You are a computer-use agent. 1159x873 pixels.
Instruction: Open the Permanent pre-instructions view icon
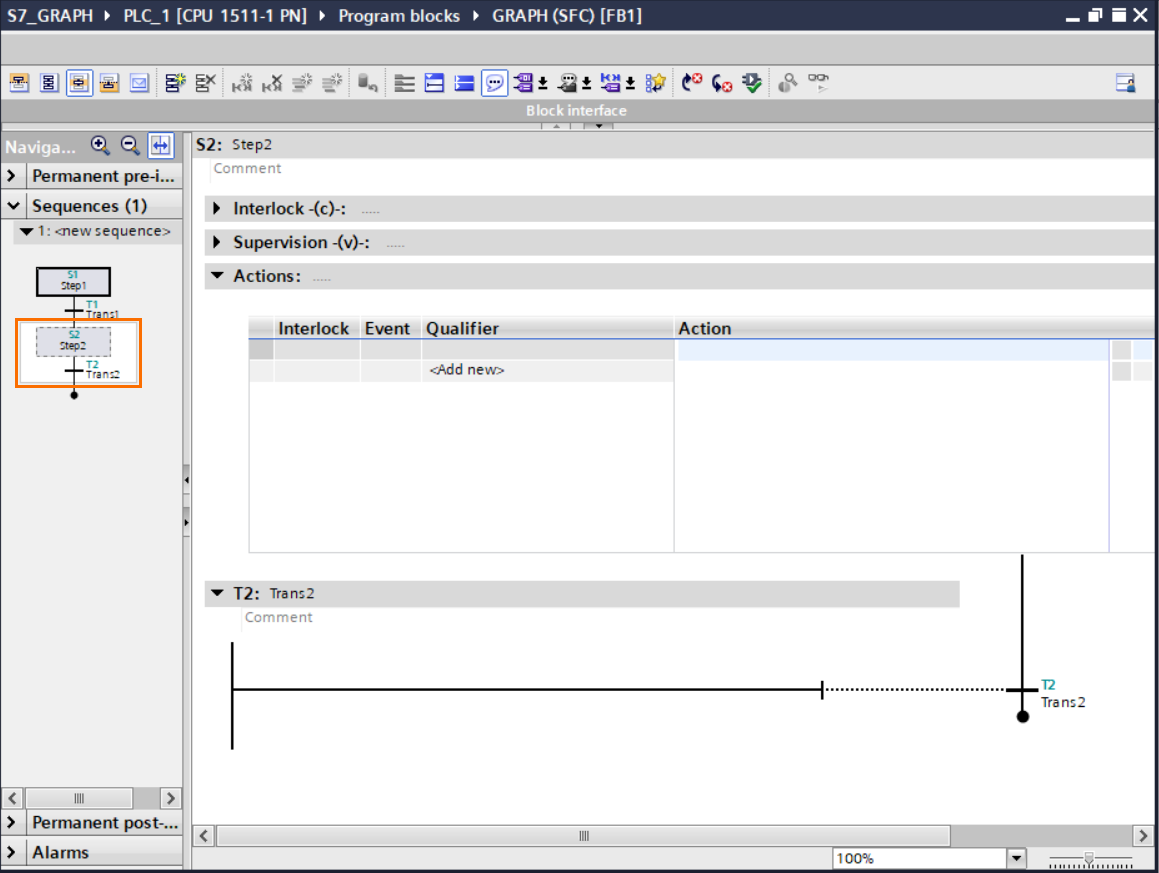[x=19, y=83]
